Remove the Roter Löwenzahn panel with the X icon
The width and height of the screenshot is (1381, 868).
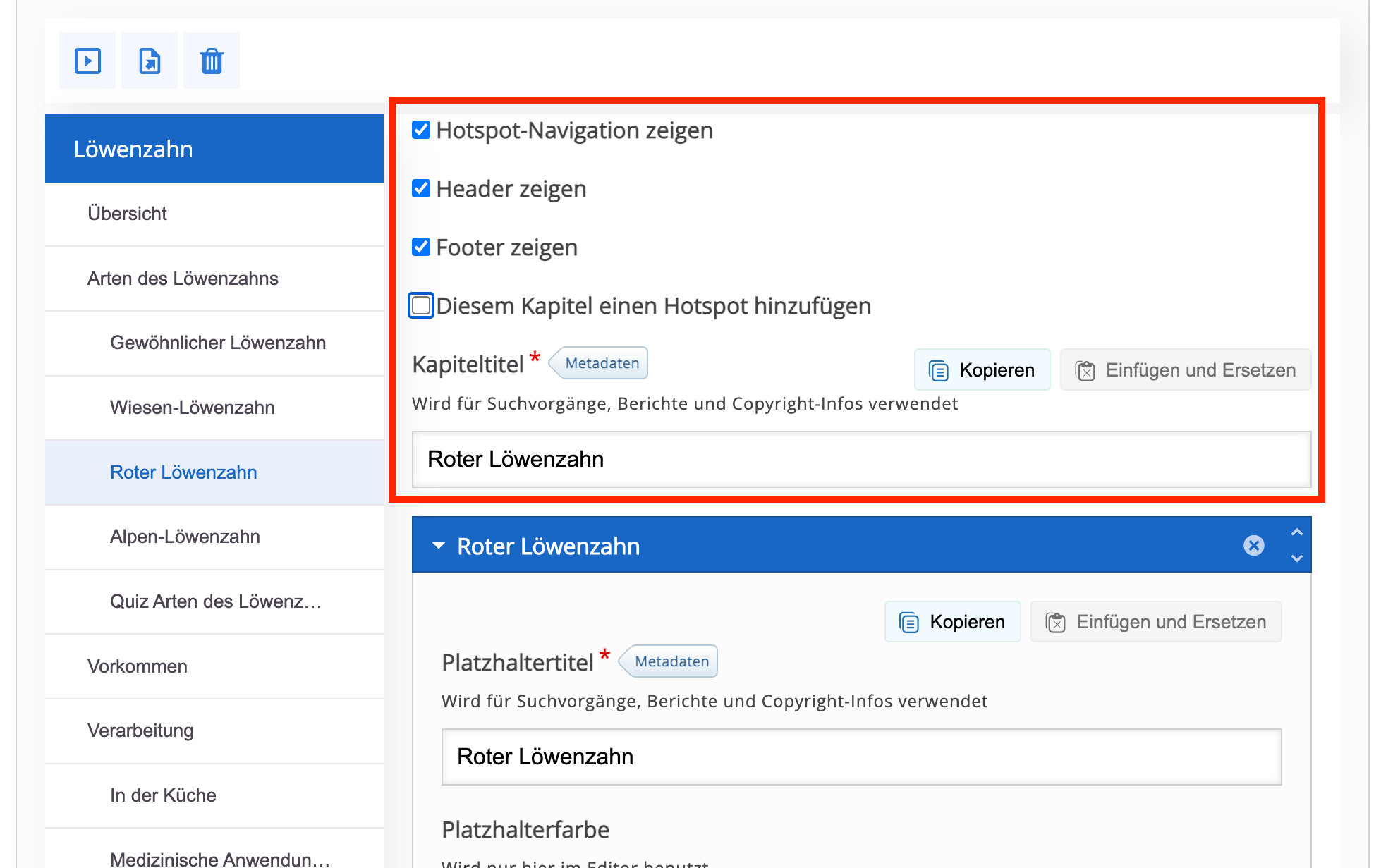click(x=1253, y=545)
